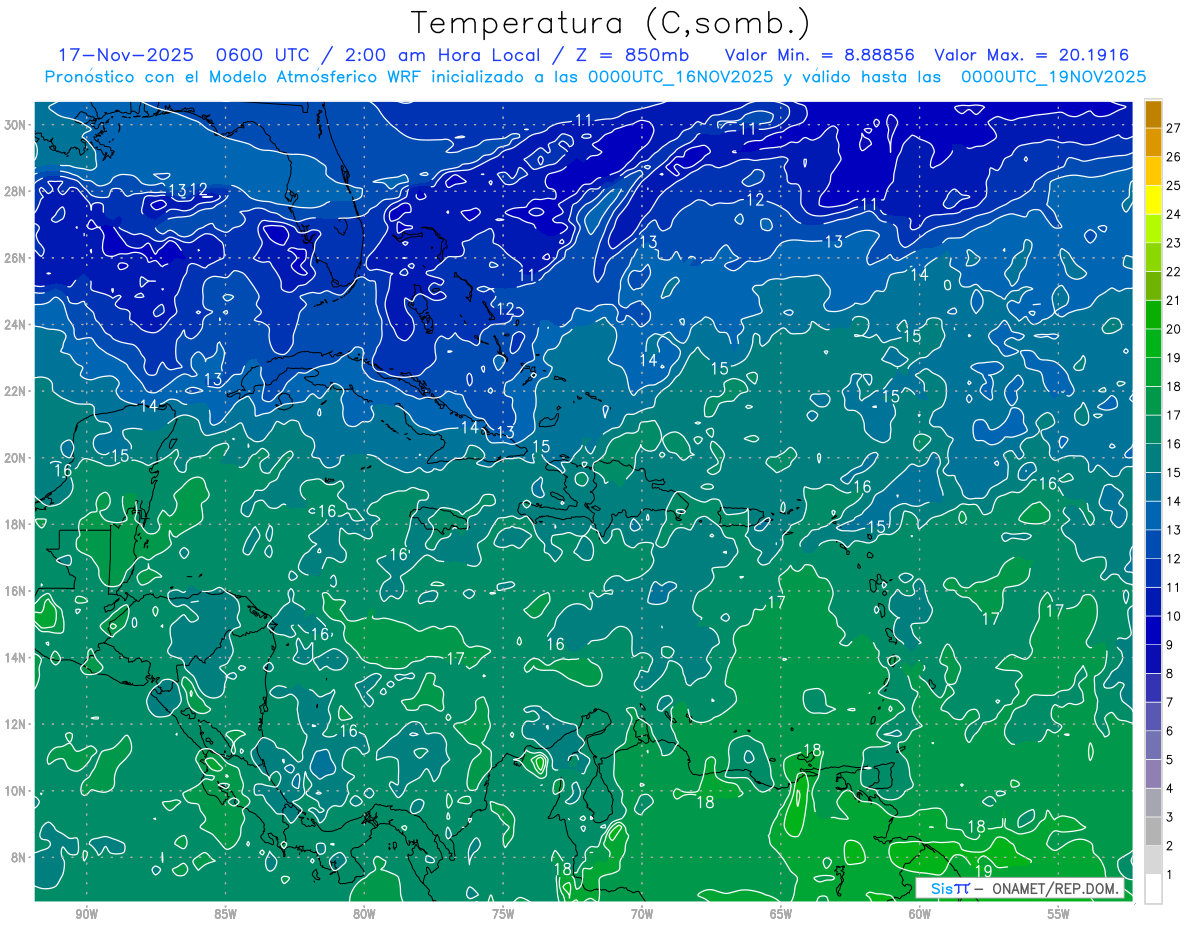Click the title 'Temperatura (C,somb.)'

(x=611, y=23)
